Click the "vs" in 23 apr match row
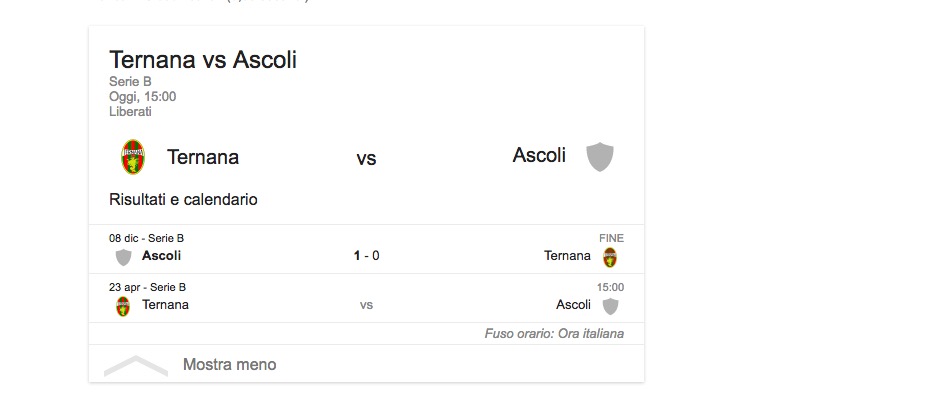Screen dimensions: 930x407 pos(366,305)
